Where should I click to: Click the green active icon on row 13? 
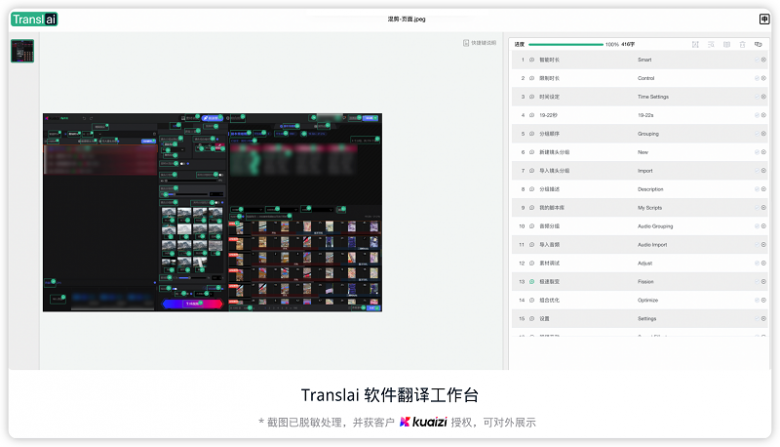531,281
